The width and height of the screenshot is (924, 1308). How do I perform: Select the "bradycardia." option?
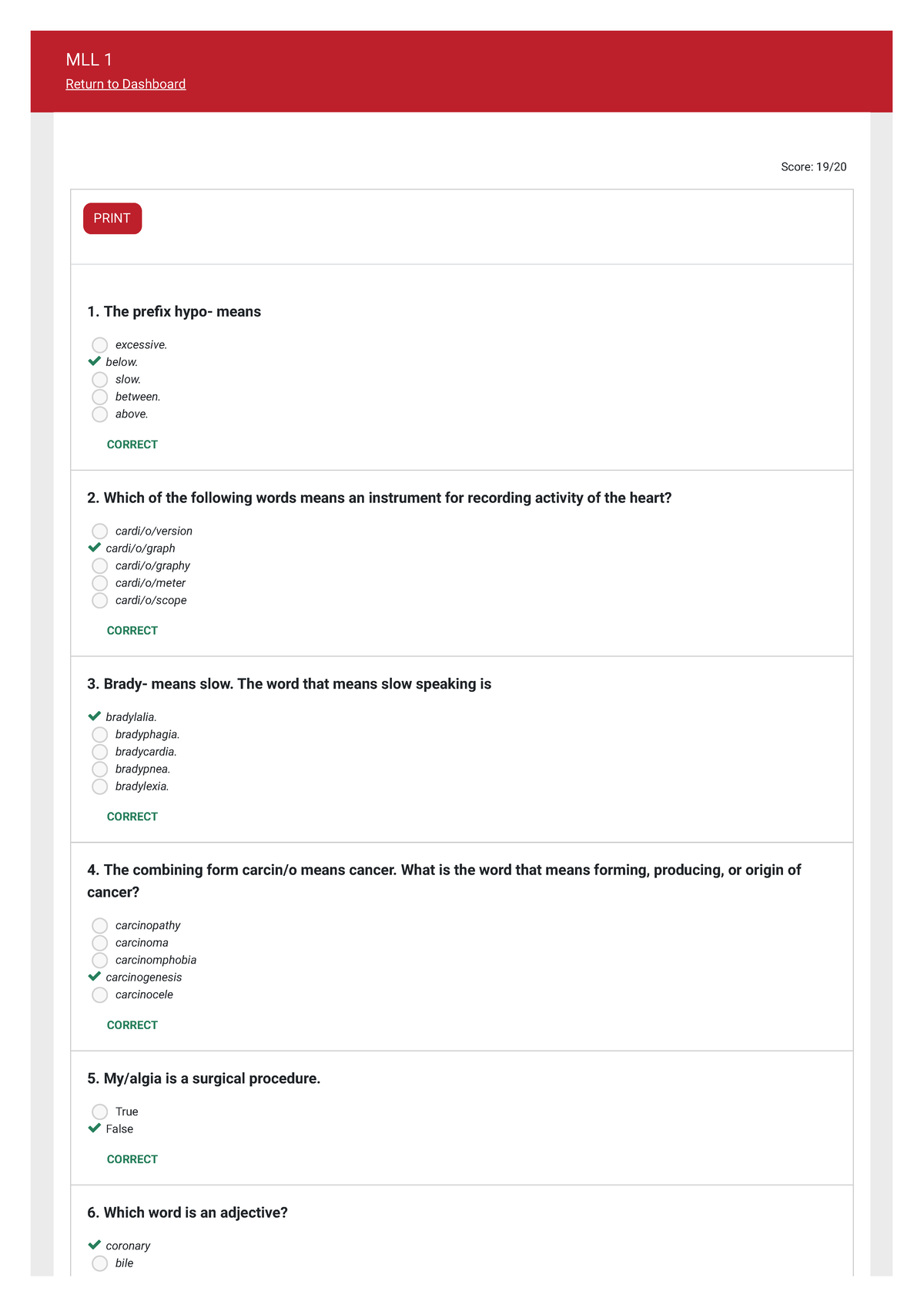pos(100,751)
